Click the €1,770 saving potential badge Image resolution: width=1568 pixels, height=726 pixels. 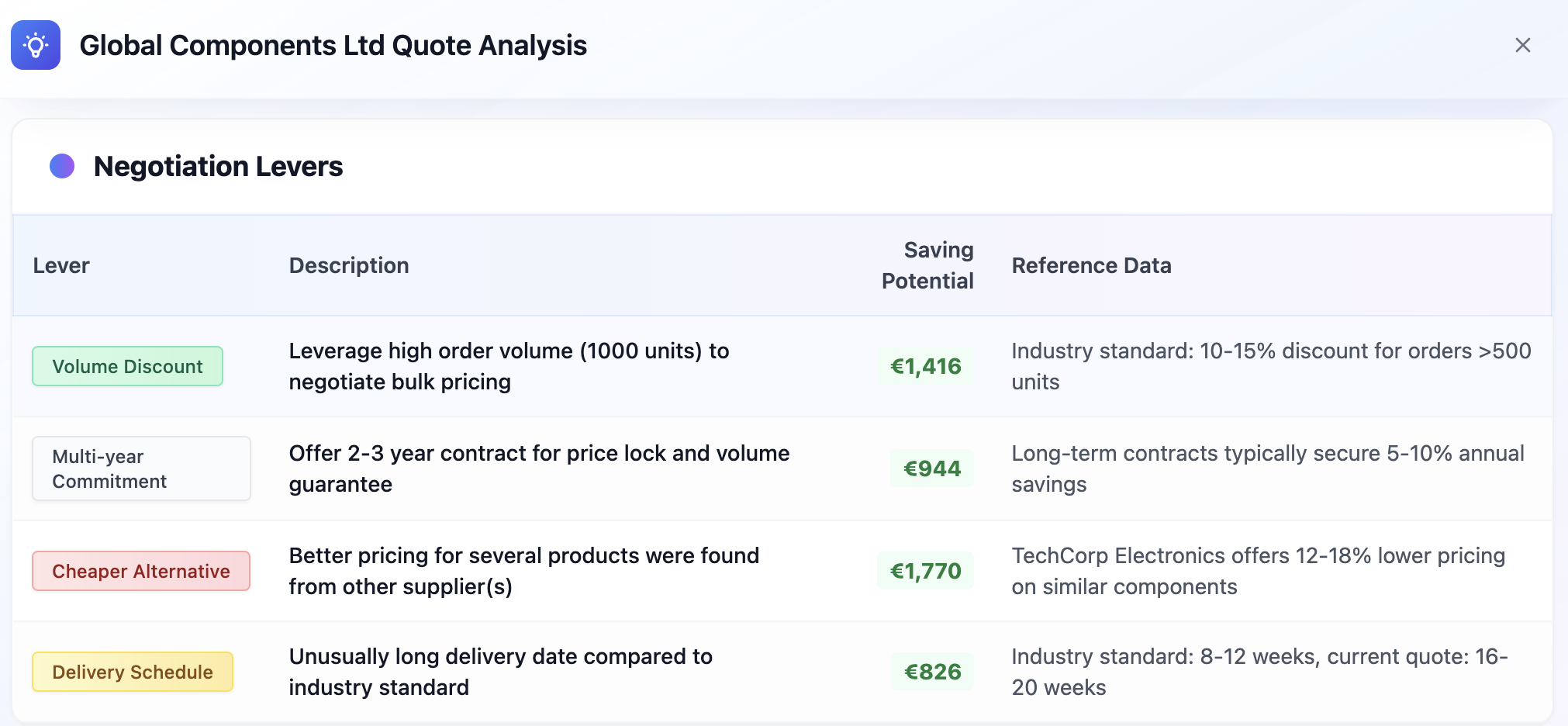(926, 571)
